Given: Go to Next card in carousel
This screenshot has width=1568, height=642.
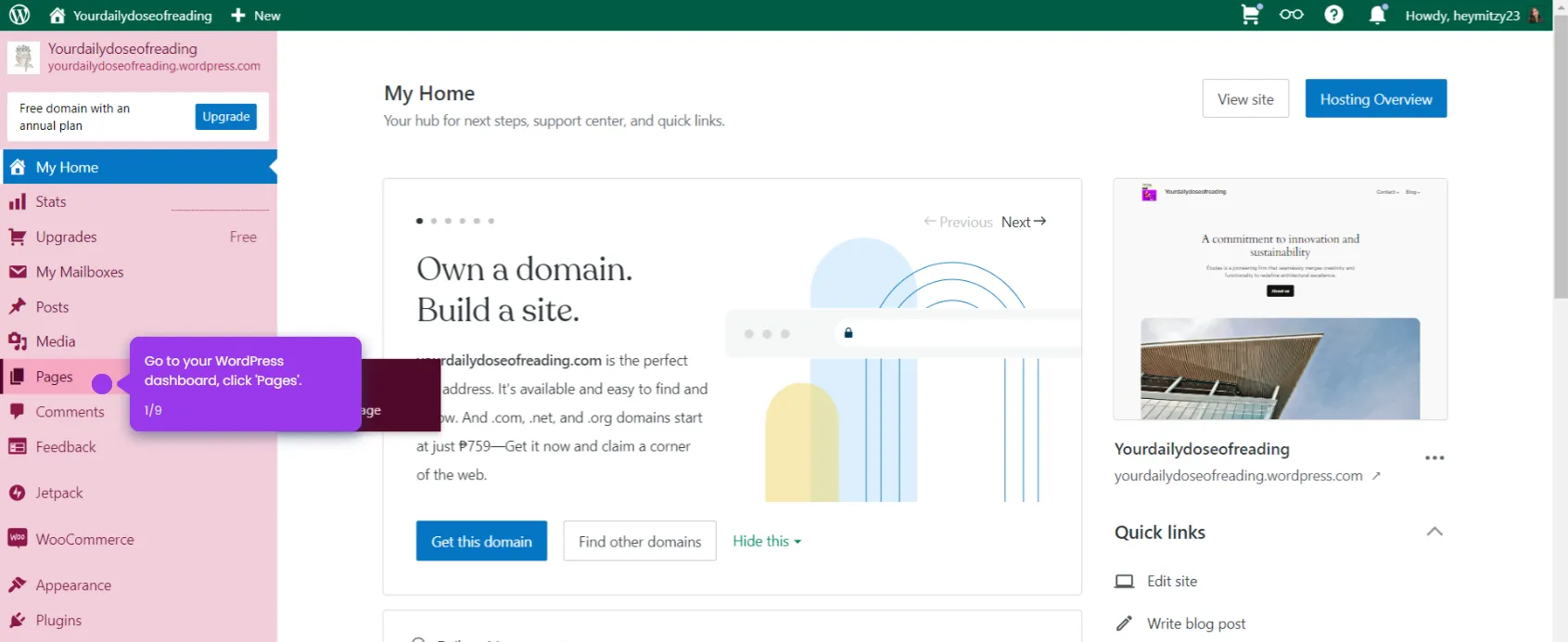Looking at the screenshot, I should [1024, 222].
